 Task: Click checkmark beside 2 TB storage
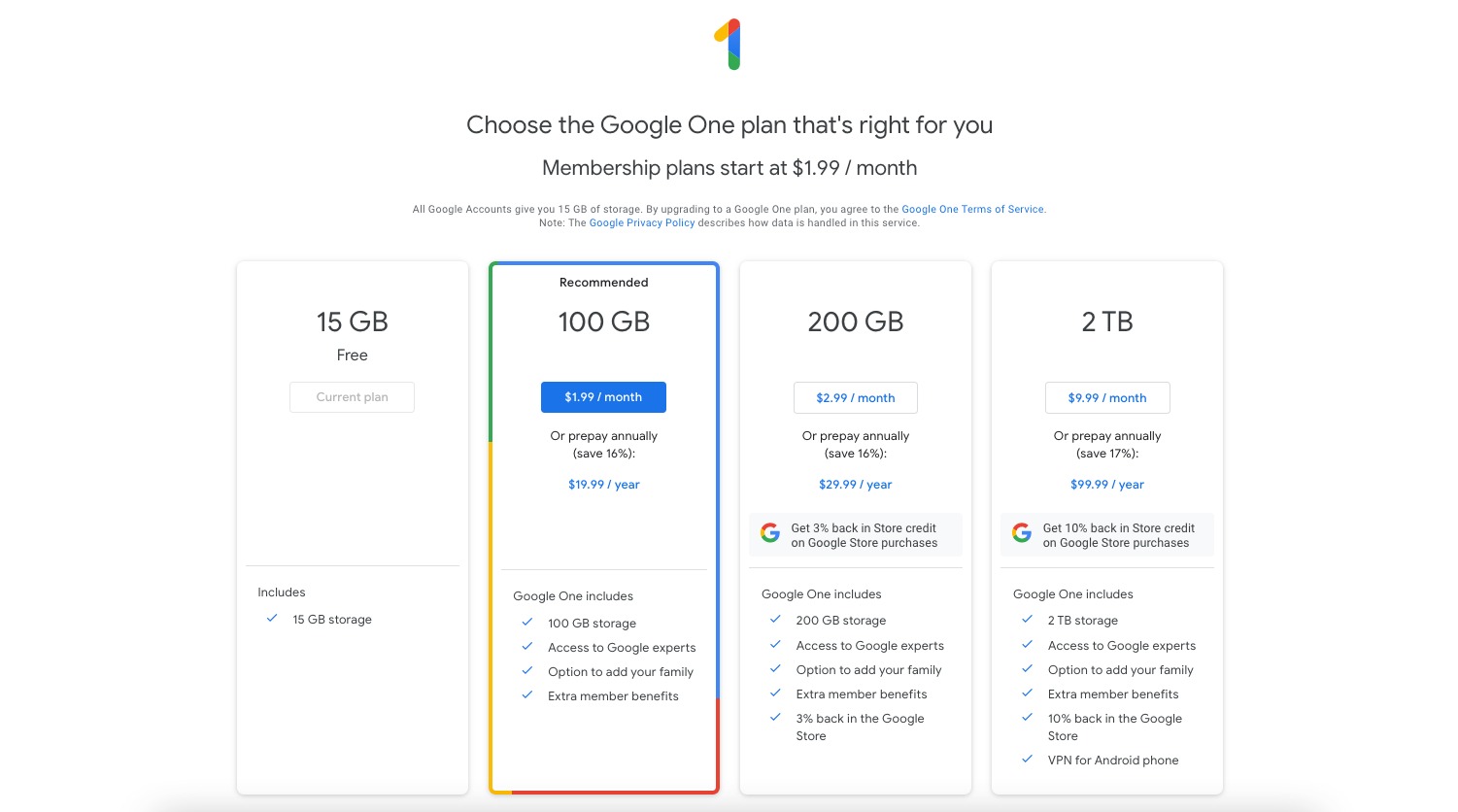click(x=1027, y=619)
